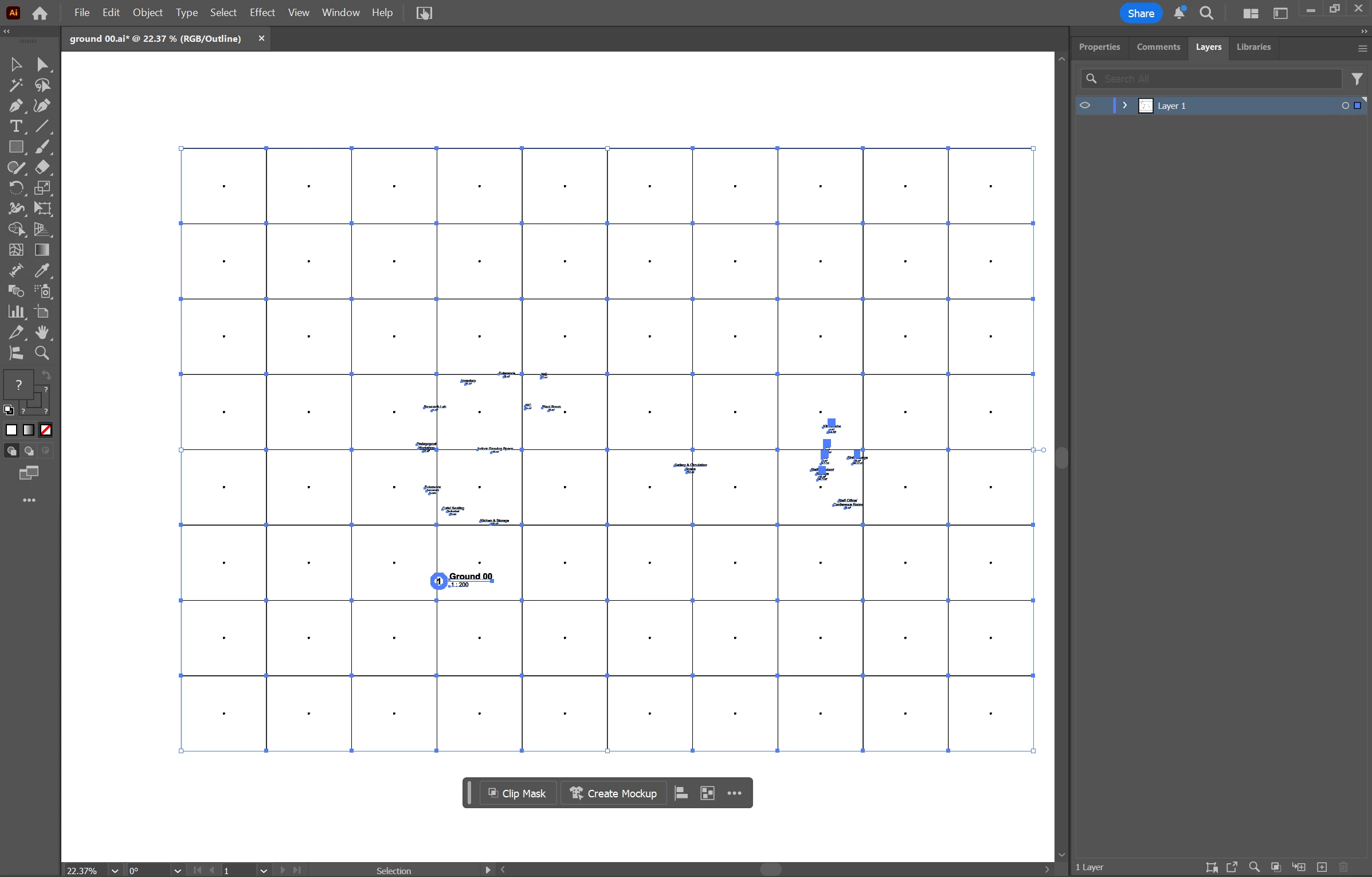
Task: Click the Magic Wand tool
Action: tap(15, 85)
